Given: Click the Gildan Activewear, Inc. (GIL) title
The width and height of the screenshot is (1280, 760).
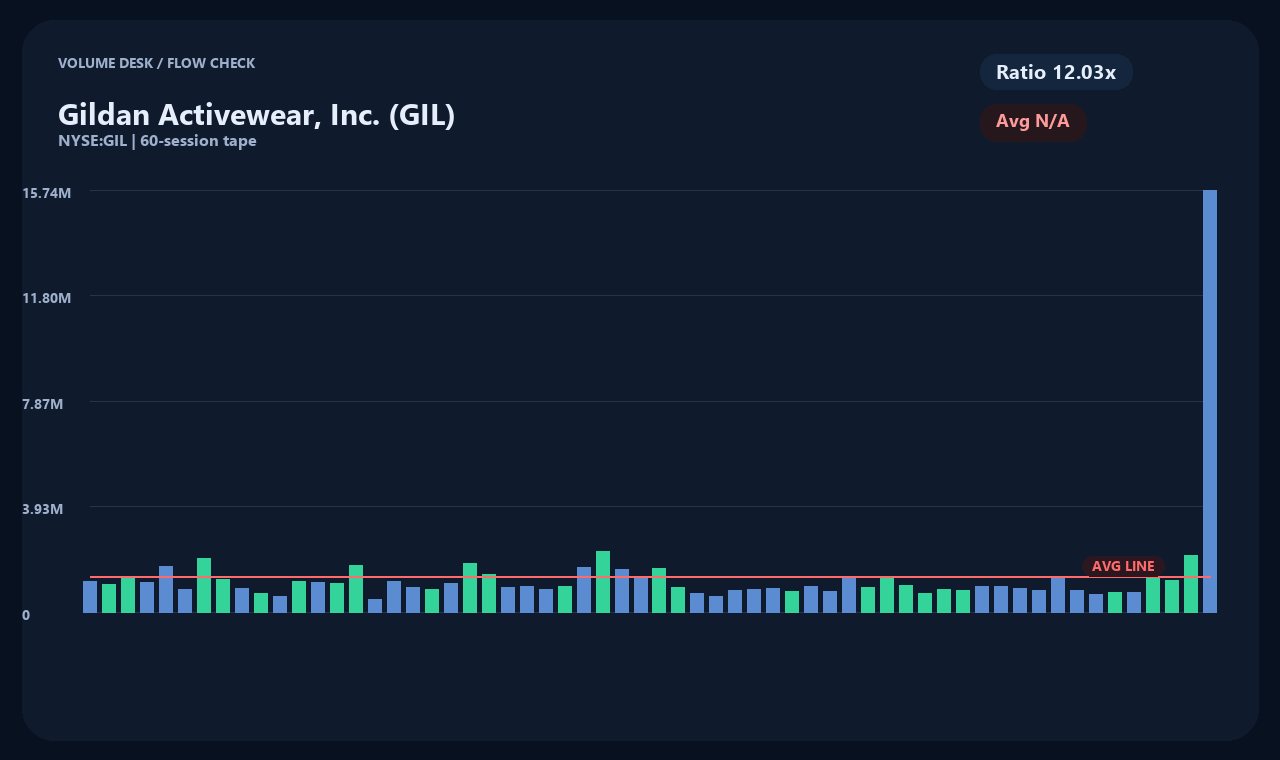Looking at the screenshot, I should click(257, 115).
